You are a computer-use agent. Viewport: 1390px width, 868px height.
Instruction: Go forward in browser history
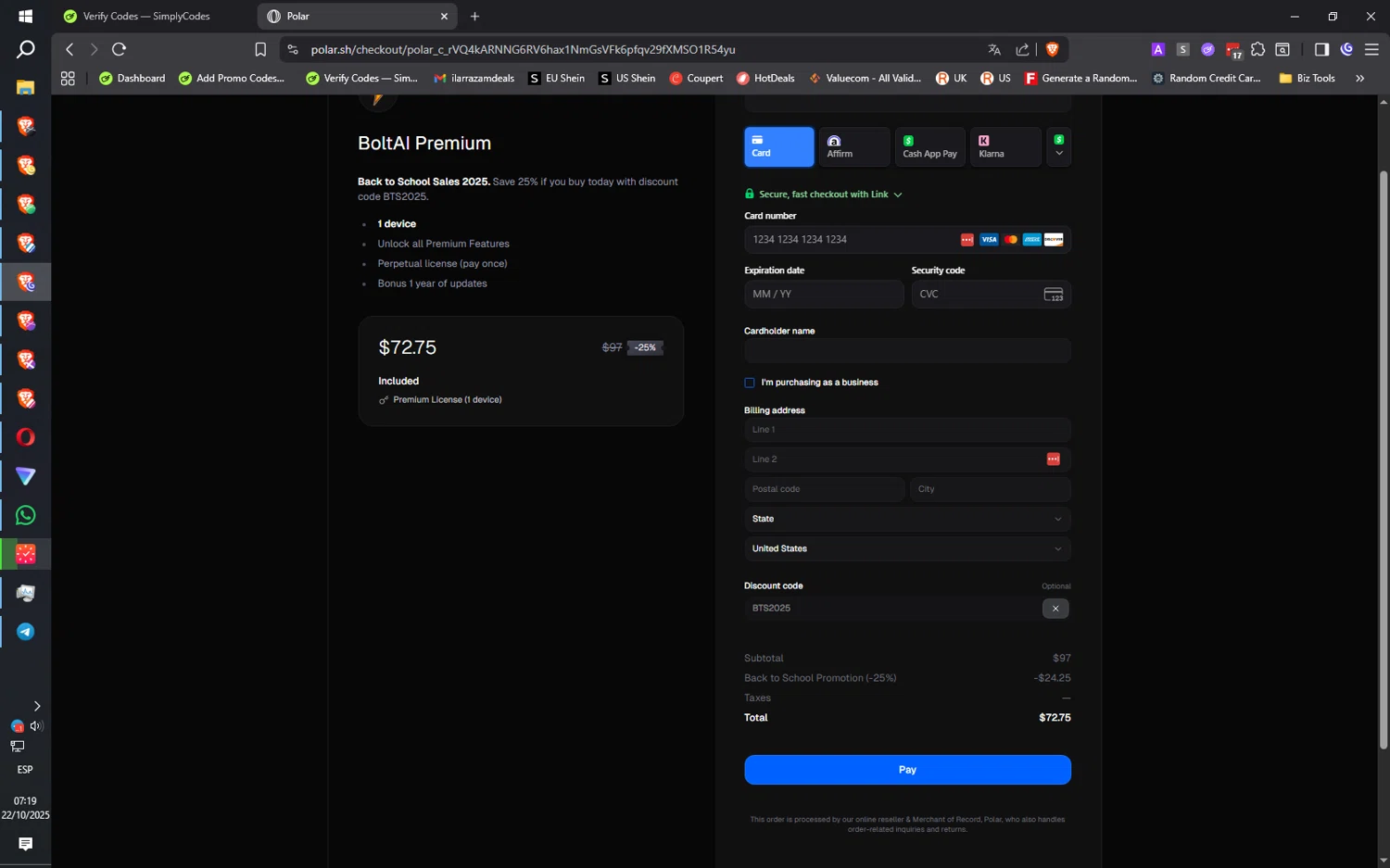[94, 49]
